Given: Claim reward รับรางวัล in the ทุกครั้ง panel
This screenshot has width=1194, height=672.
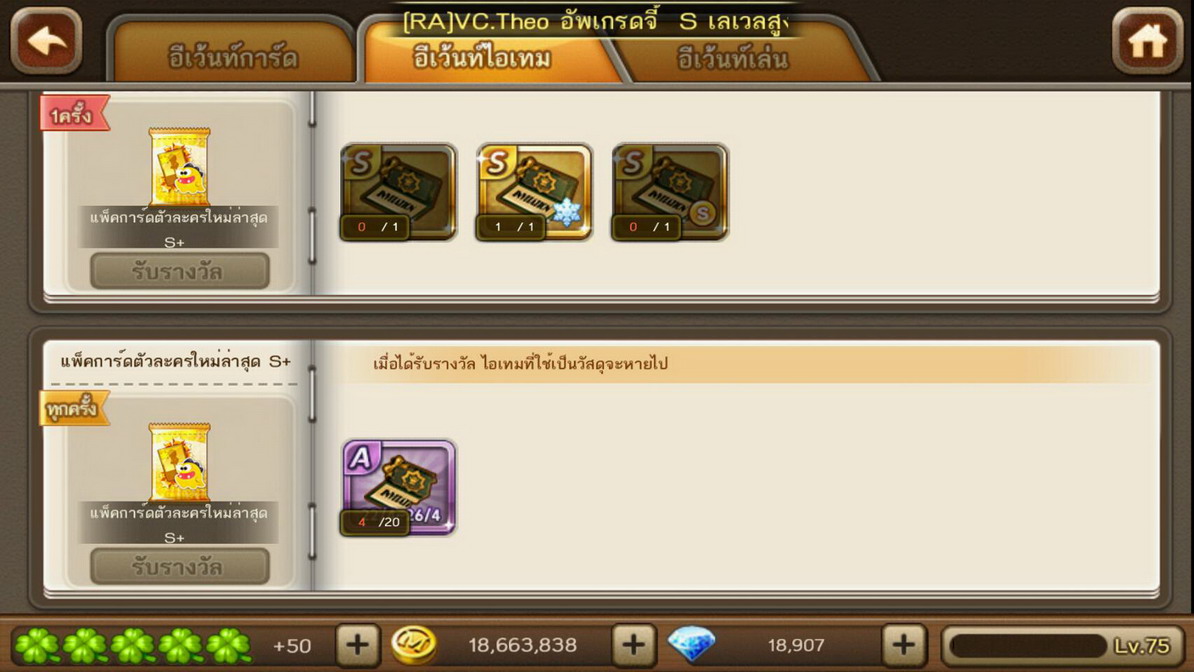Looking at the screenshot, I should pyautogui.click(x=180, y=567).
